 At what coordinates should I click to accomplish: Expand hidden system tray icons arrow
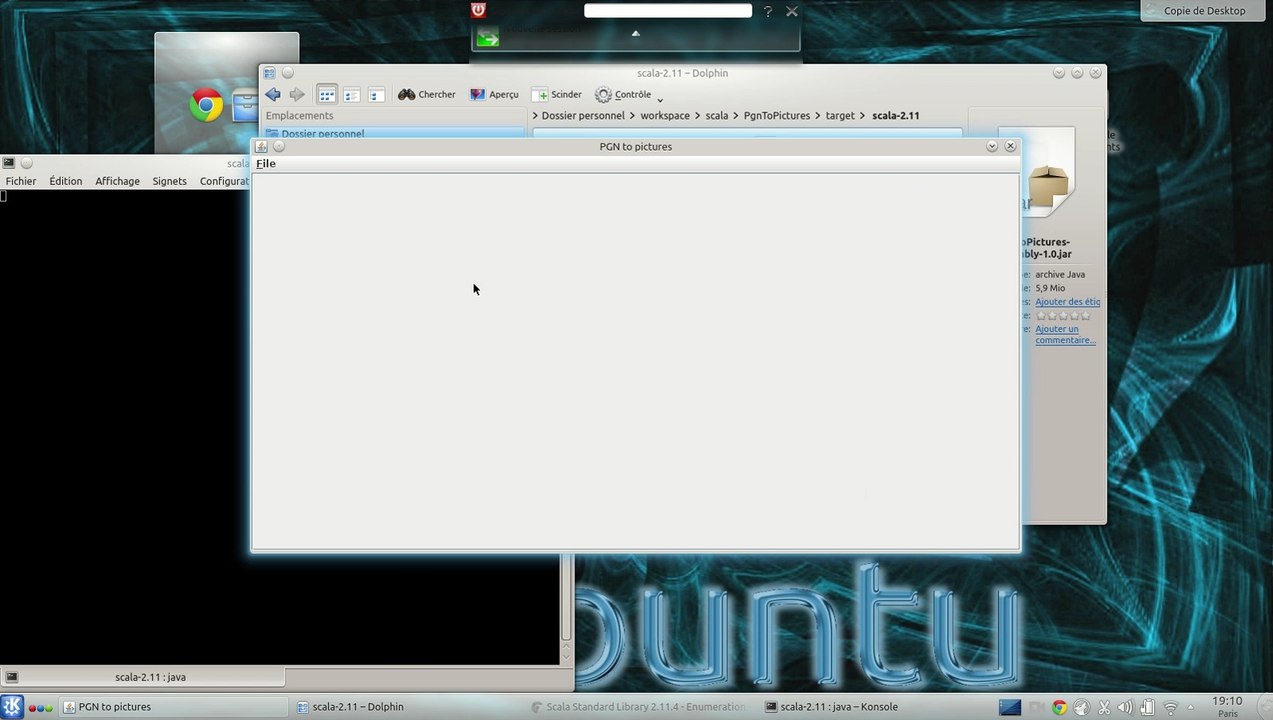tap(1190, 707)
